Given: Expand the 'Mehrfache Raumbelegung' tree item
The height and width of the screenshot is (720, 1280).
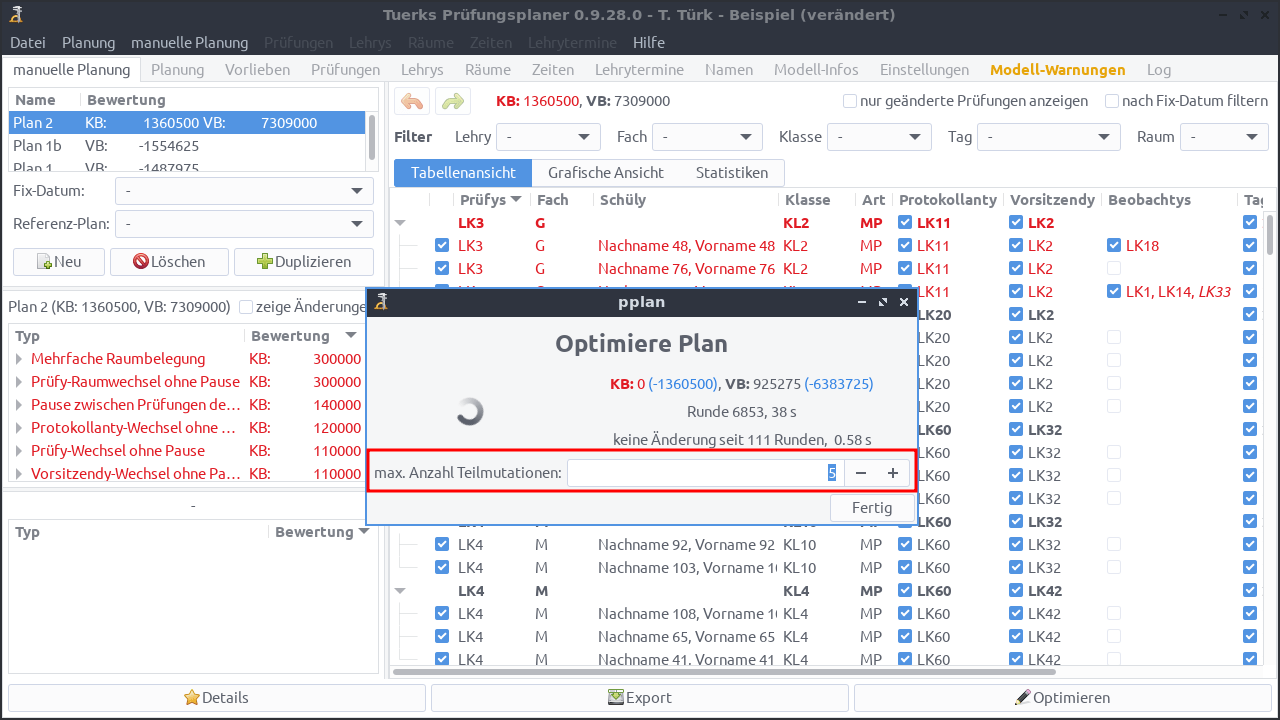Looking at the screenshot, I should 19,359.
